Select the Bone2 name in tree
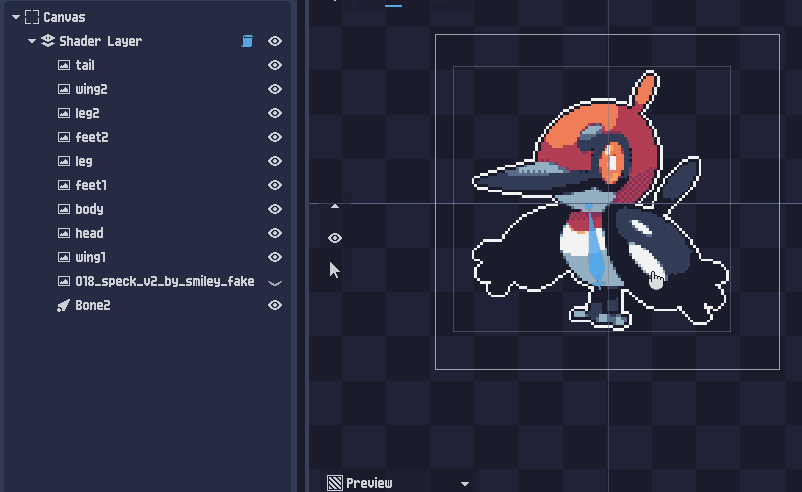 pyautogui.click(x=93, y=305)
